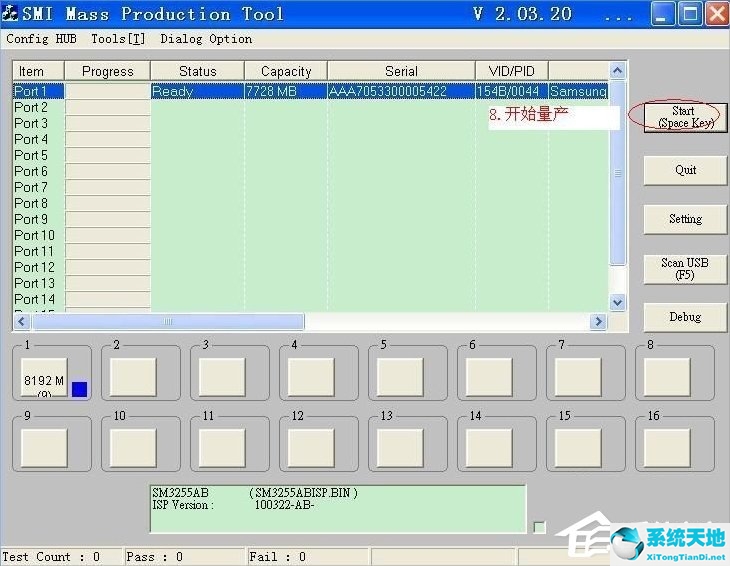Click the slot 9 port button
Image resolution: width=730 pixels, height=566 pixels.
(44, 448)
